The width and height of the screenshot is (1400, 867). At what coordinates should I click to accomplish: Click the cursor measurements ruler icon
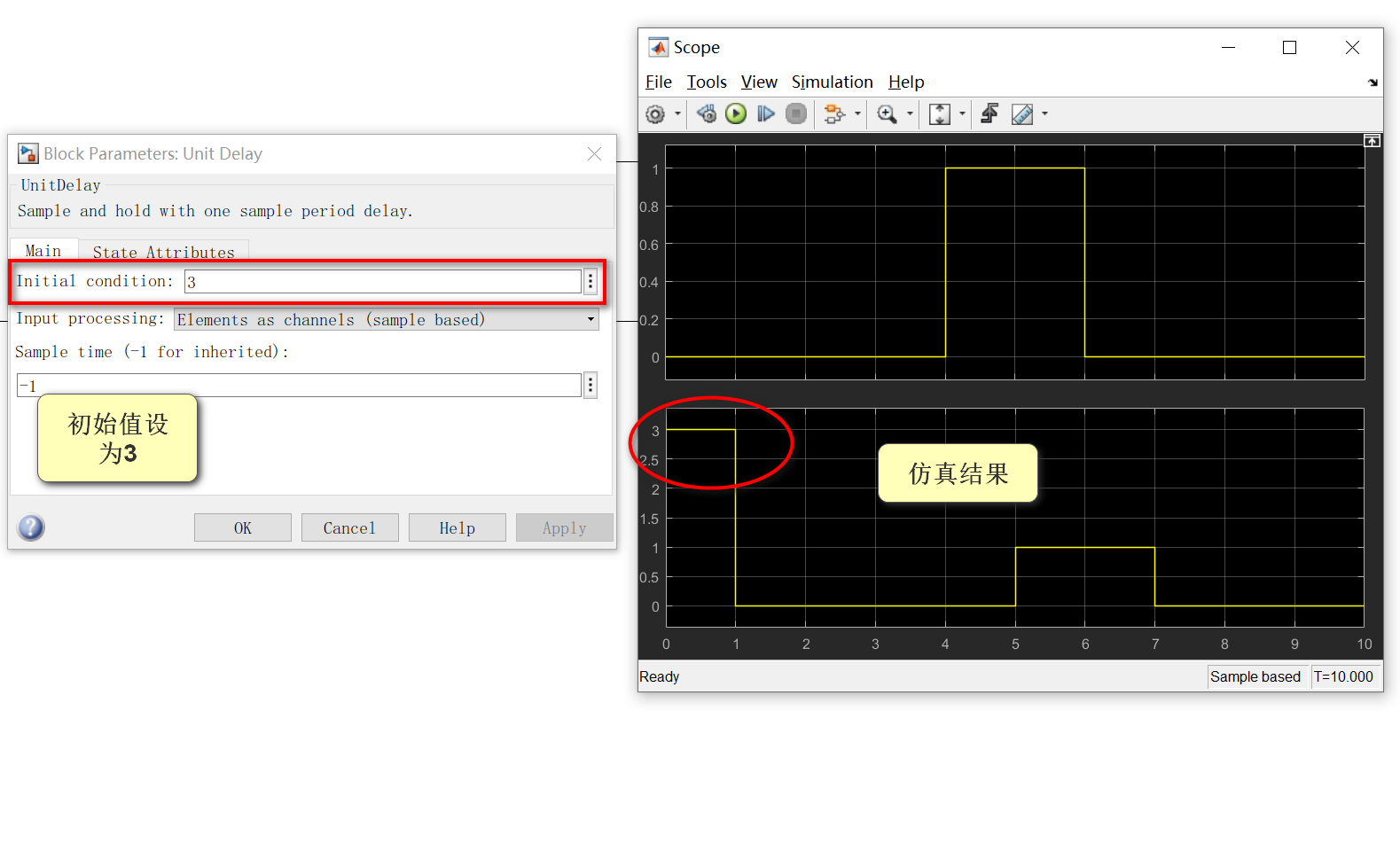[1022, 113]
